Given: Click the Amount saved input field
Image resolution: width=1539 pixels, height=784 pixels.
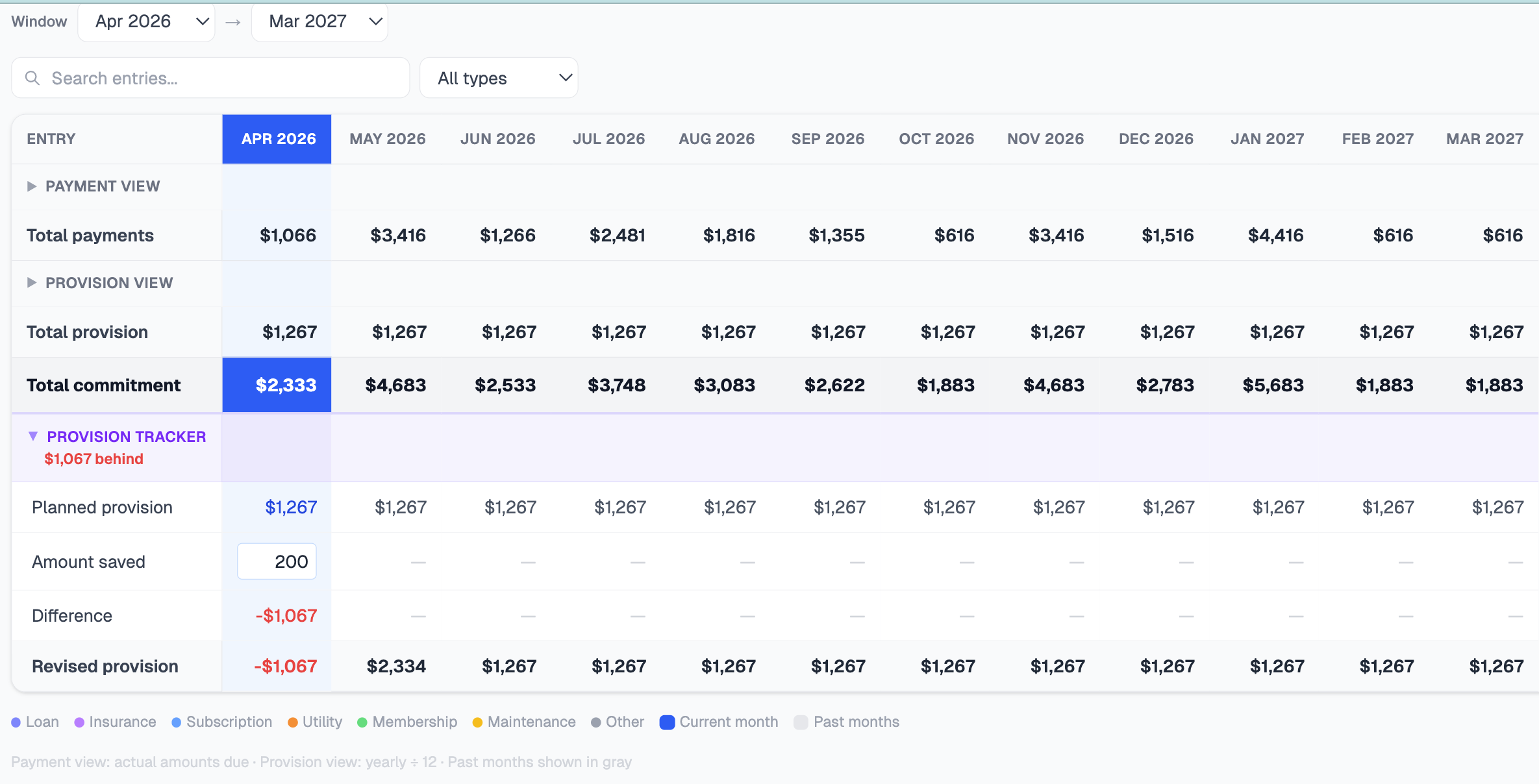Looking at the screenshot, I should pos(277,561).
